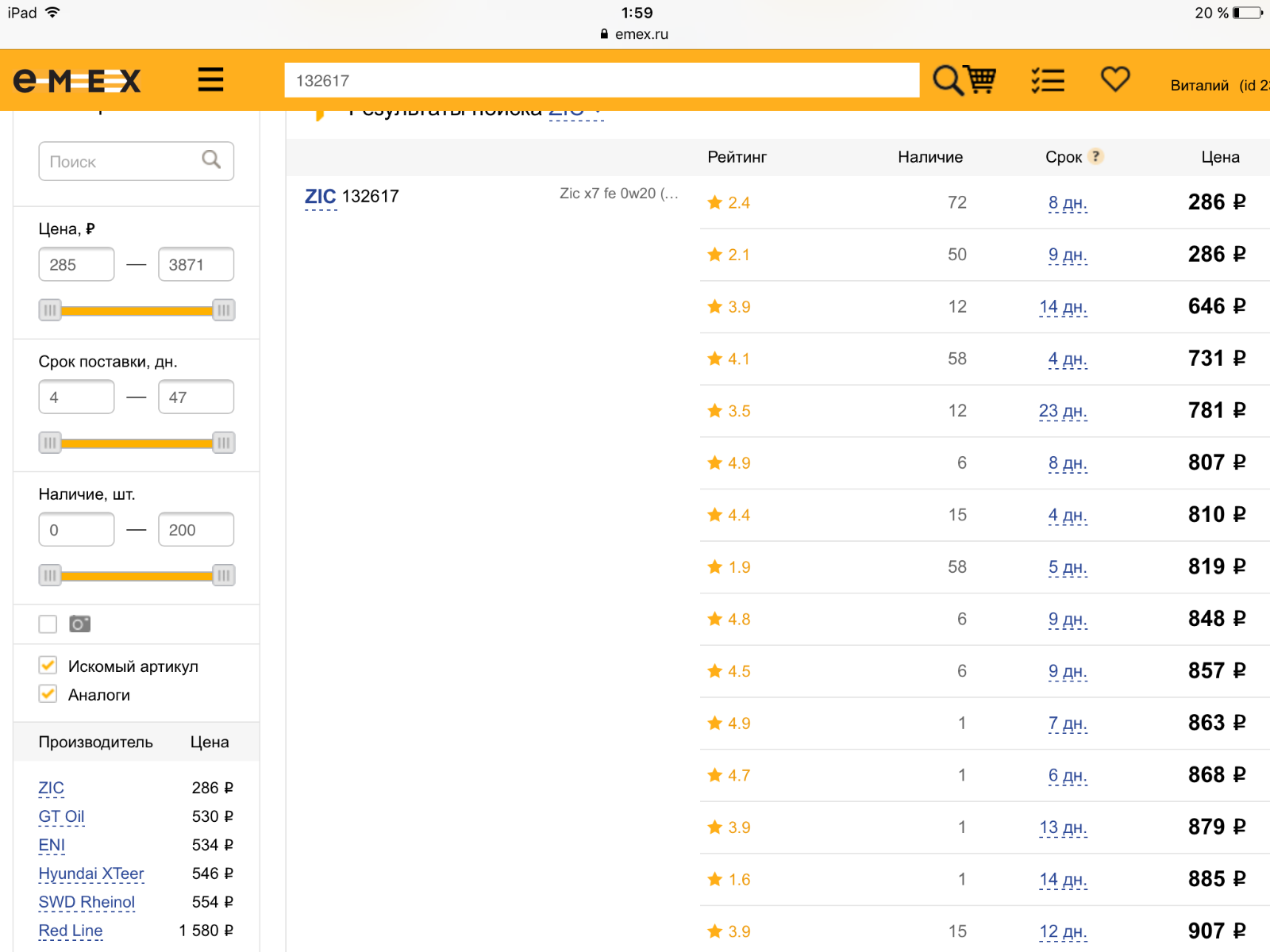Click star rating 1.9 for 819 ₽ offer

click(x=729, y=567)
